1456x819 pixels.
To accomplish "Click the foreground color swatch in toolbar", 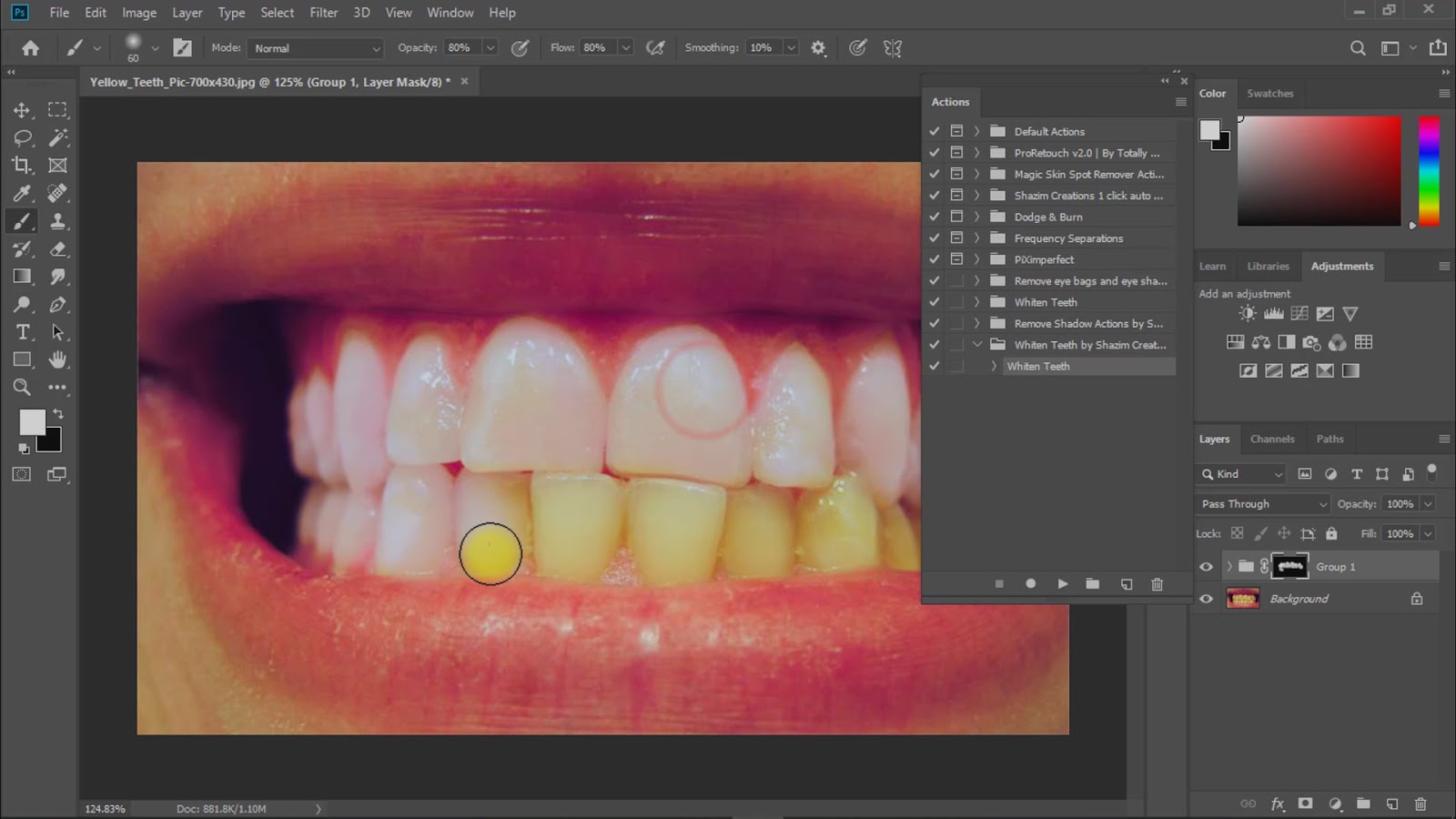I will pyautogui.click(x=32, y=422).
